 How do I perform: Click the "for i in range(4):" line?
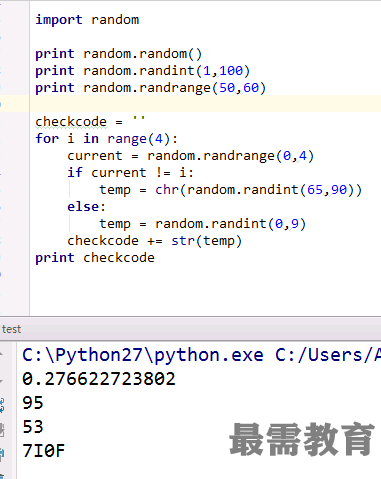point(107,139)
